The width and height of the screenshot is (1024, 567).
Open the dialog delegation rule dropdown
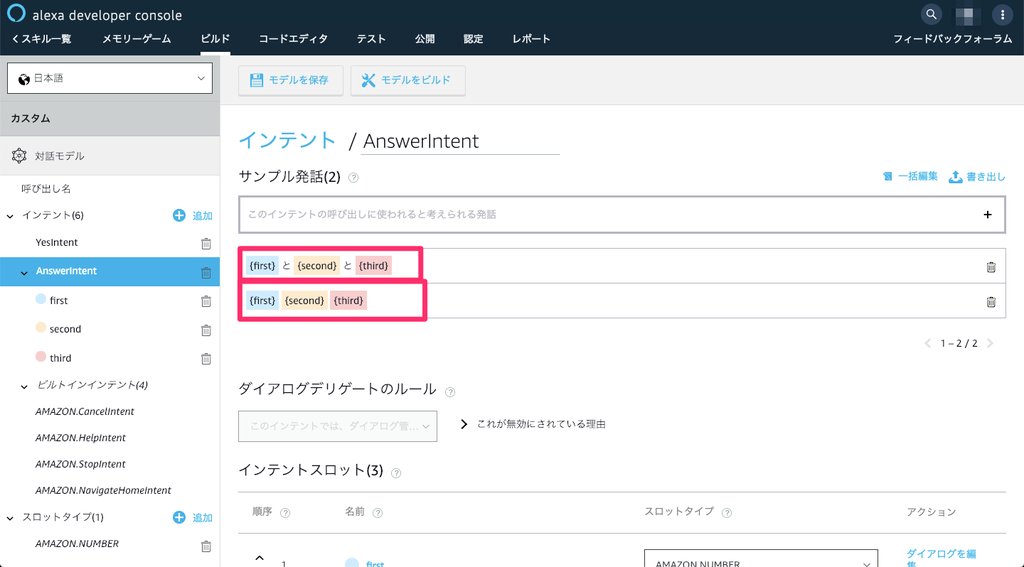[x=338, y=426]
